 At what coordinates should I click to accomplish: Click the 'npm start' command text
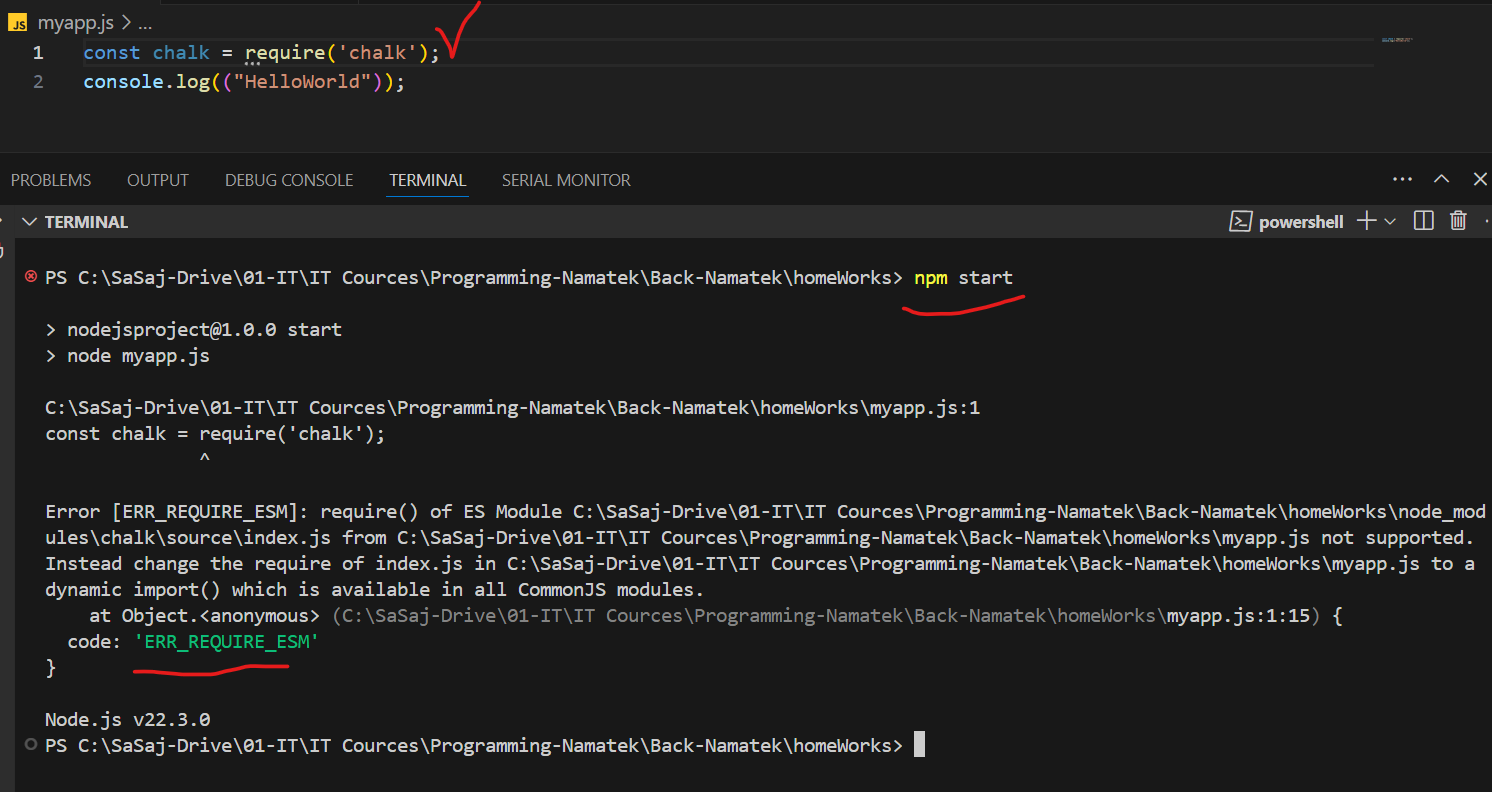coord(963,277)
